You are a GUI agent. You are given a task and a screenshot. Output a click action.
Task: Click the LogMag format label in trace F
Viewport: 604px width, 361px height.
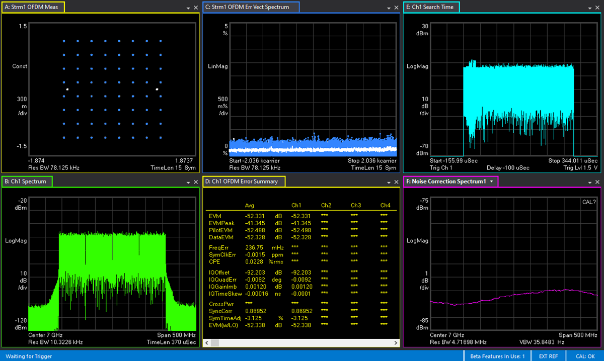418,241
